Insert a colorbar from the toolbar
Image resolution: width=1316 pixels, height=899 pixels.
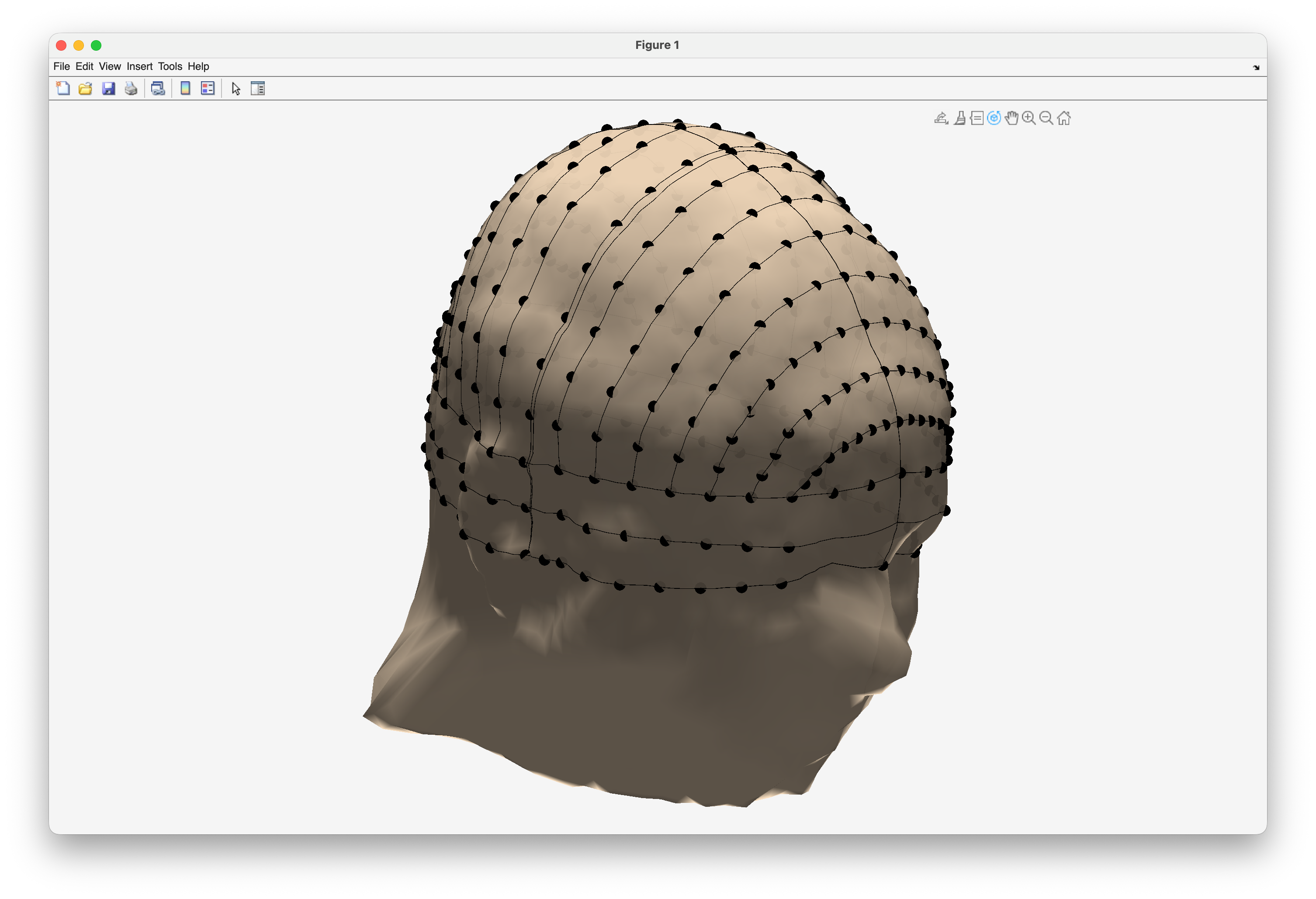pos(185,88)
